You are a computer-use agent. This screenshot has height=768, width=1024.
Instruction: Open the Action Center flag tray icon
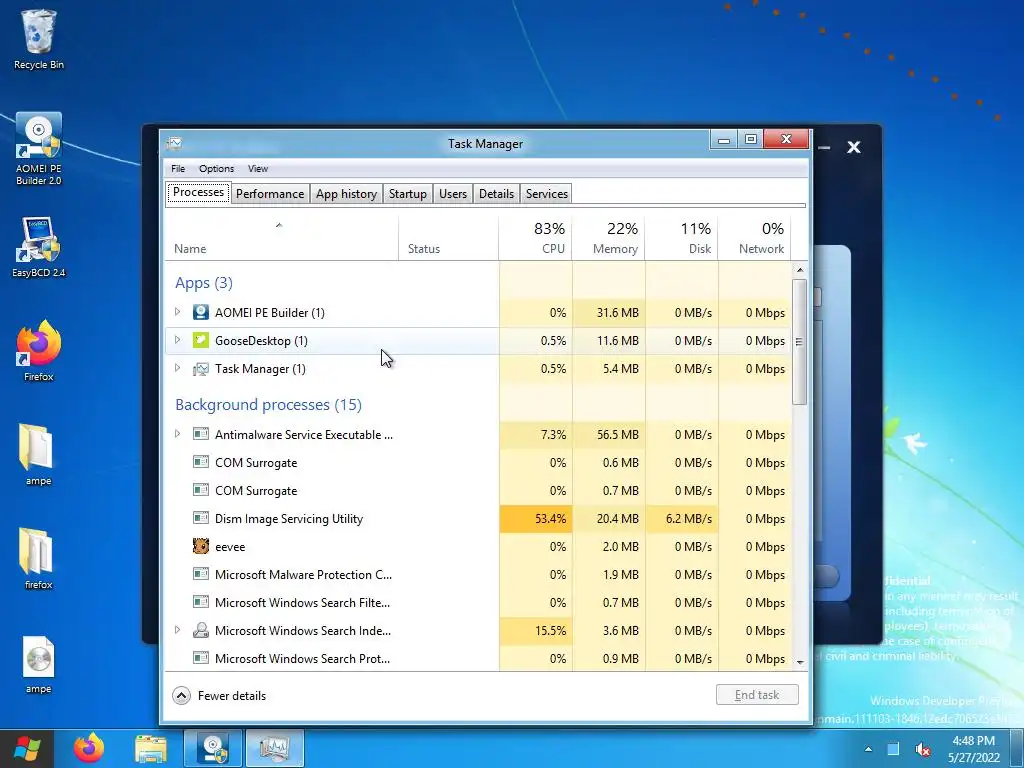pyautogui.click(x=893, y=749)
